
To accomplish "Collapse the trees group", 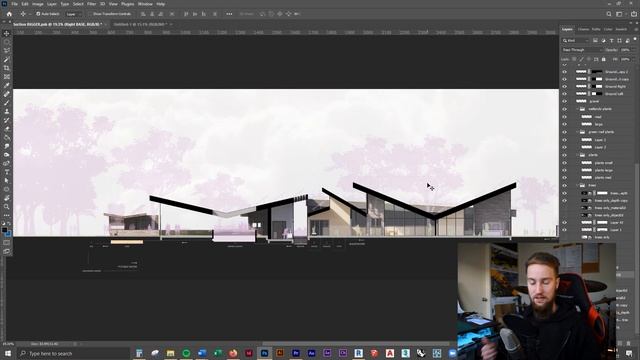I will 577,185.
